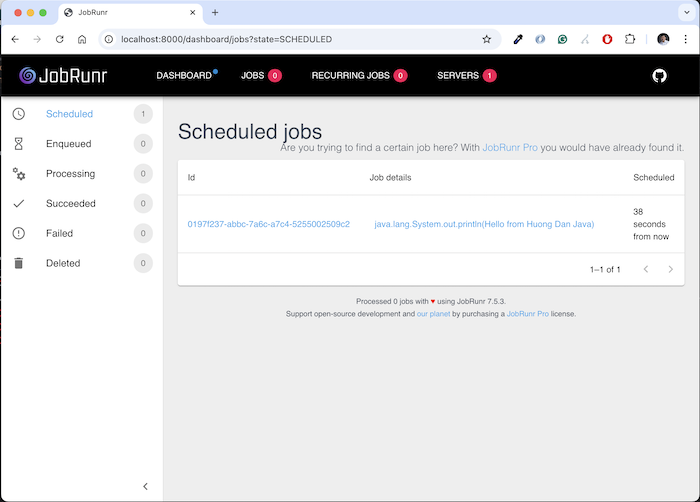Bookmark this page with the star icon
The height and width of the screenshot is (502, 700).
tap(487, 39)
